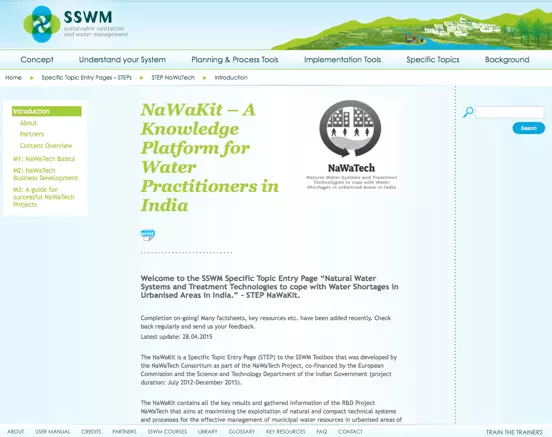
Task: Open SSWM COURSES footer link
Action: click(167, 432)
